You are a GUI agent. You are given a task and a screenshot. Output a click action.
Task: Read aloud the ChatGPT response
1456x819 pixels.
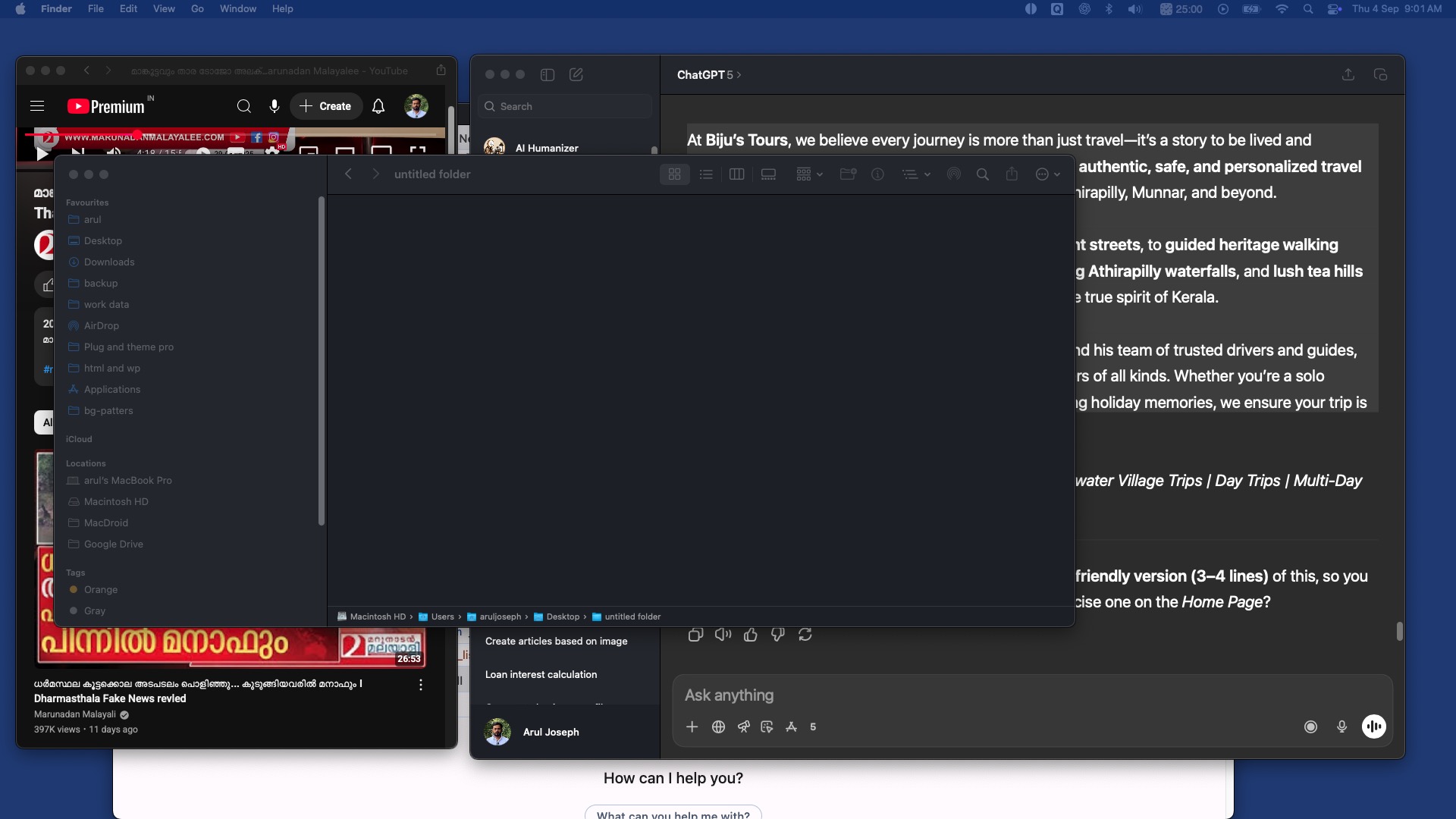(723, 635)
